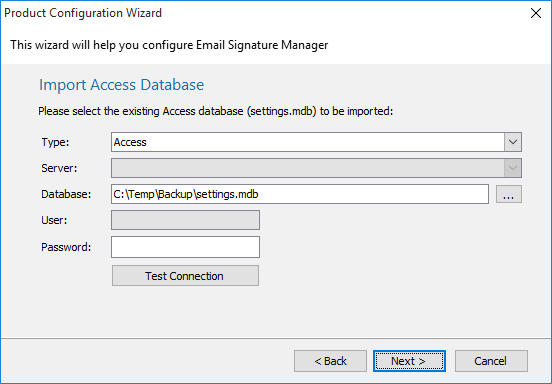The height and width of the screenshot is (384, 552).
Task: Click the disabled Server combo box
Action: (x=316, y=168)
